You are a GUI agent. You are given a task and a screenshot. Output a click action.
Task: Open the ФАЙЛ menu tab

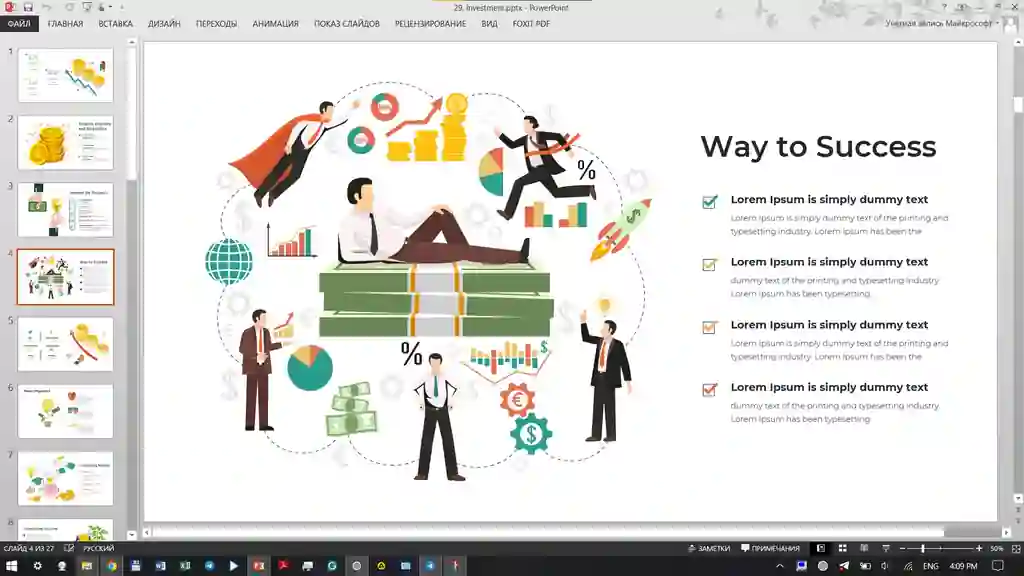(x=19, y=23)
